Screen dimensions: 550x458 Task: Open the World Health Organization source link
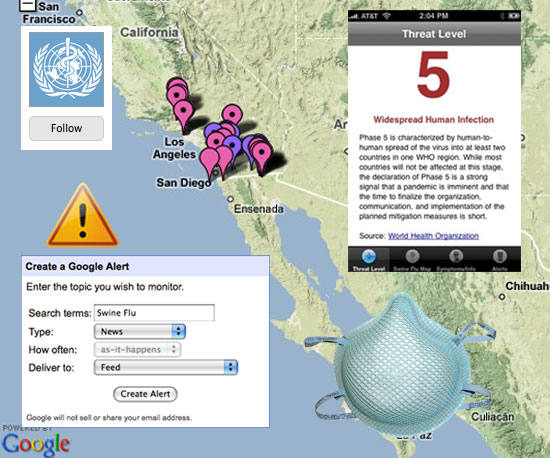click(x=433, y=236)
